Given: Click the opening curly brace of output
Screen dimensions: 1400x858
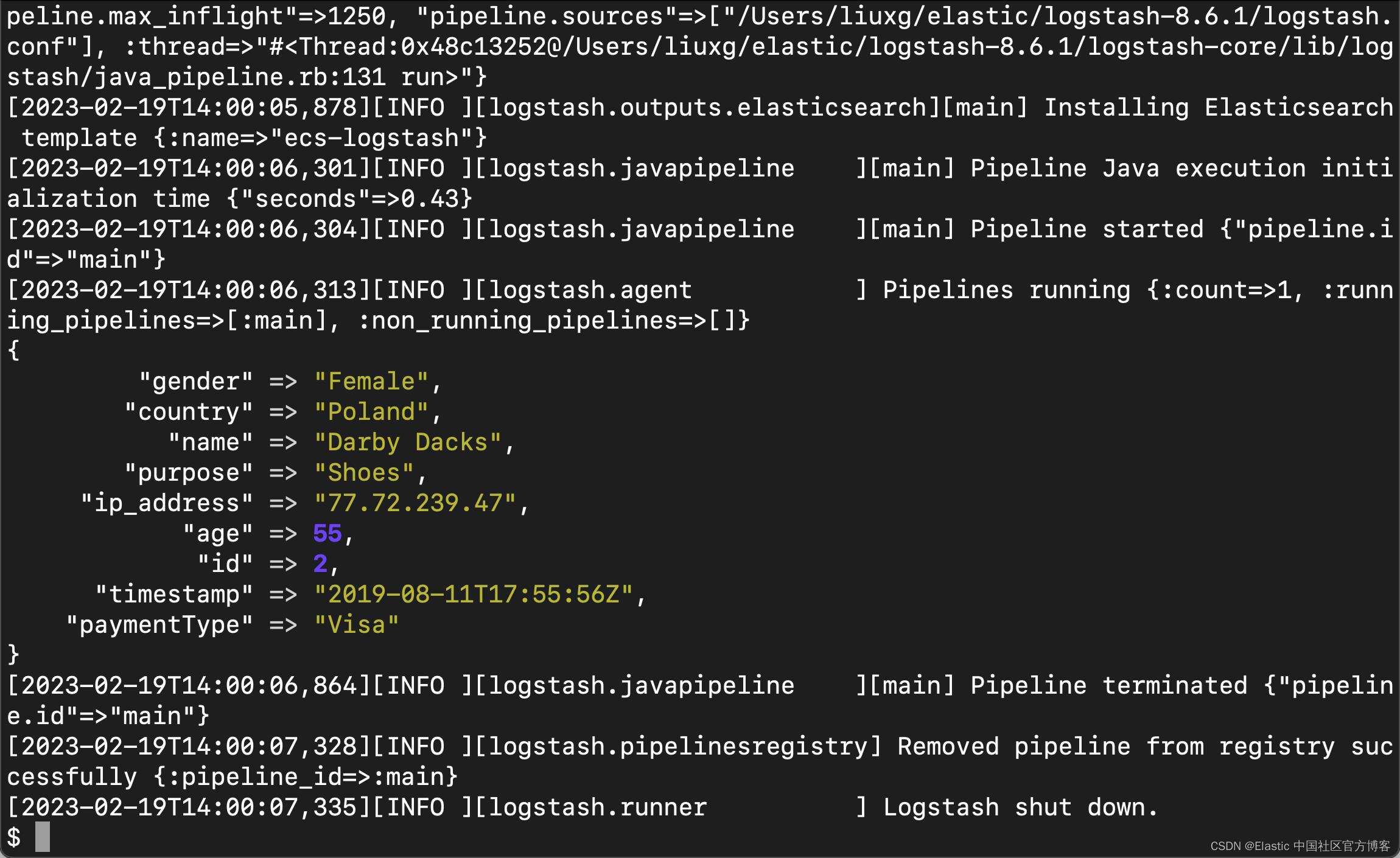Looking at the screenshot, I should [13, 351].
